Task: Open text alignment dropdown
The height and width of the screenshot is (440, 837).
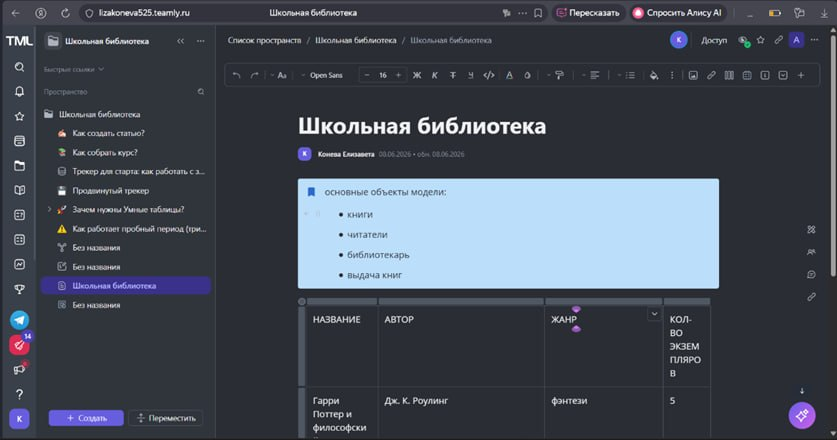Action: point(590,75)
